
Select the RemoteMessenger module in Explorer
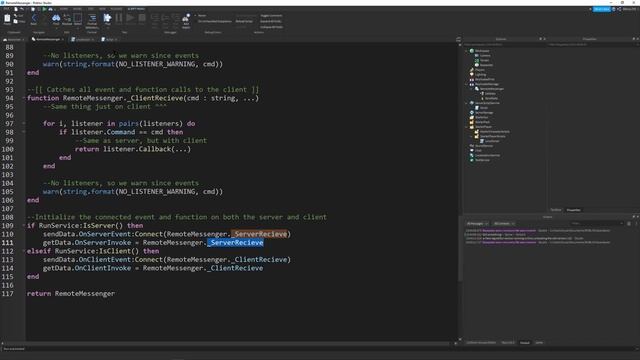click(491, 89)
